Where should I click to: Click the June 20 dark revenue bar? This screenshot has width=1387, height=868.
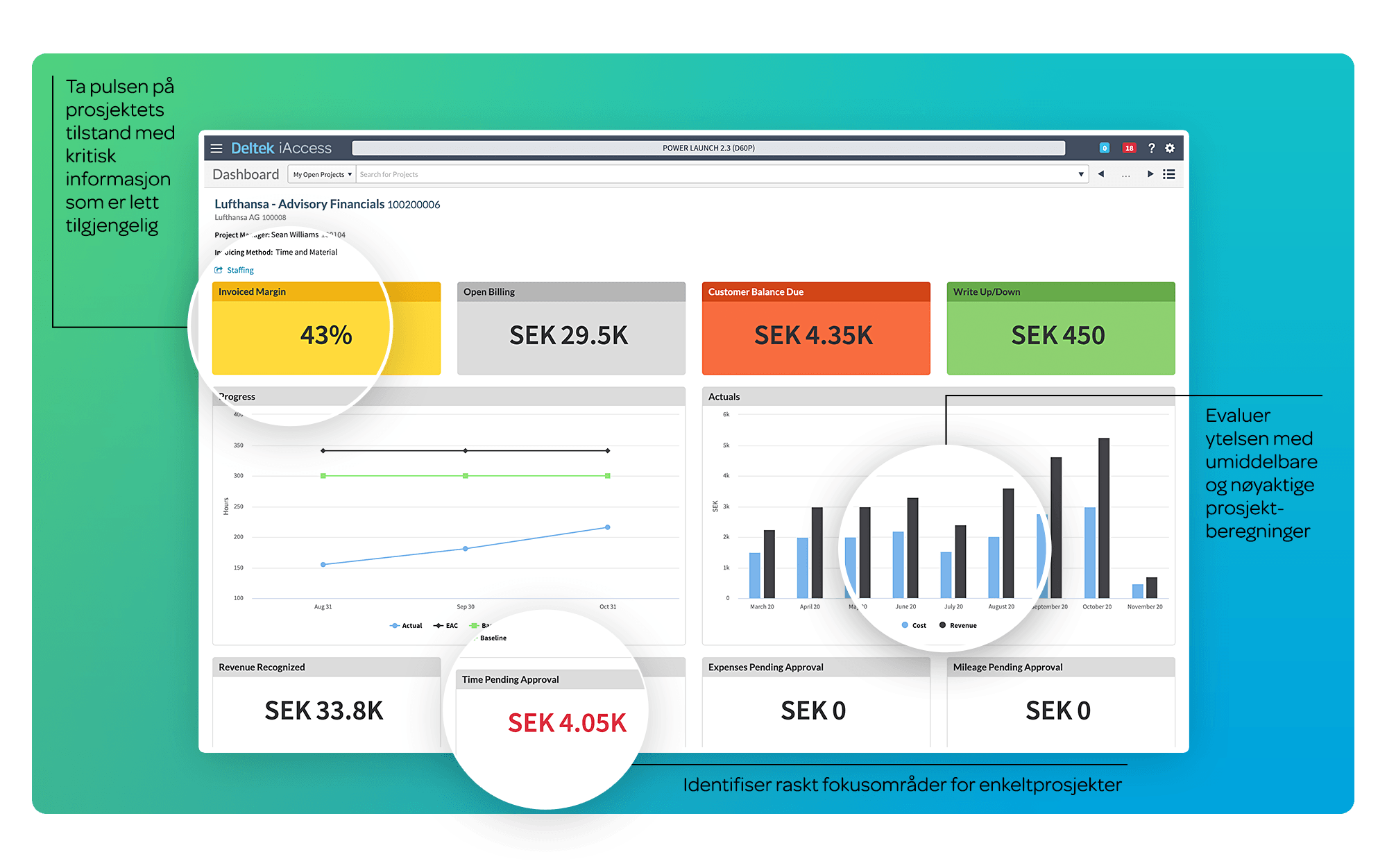coord(913,548)
